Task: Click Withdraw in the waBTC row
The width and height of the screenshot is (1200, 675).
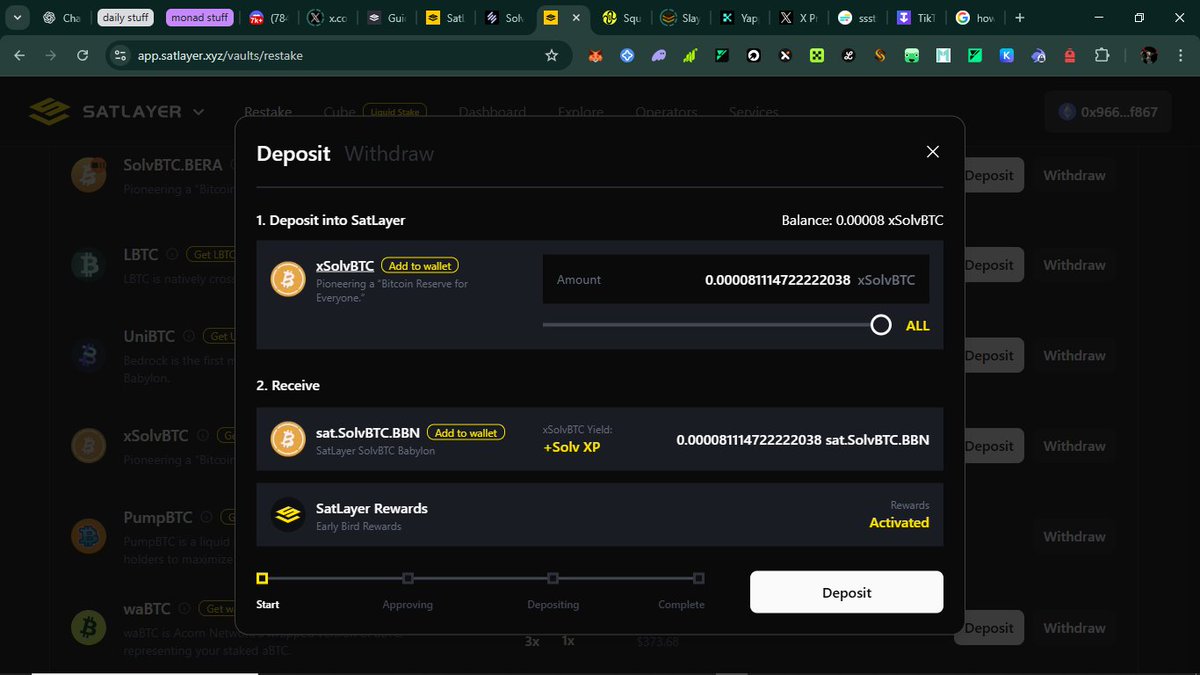Action: point(1074,628)
